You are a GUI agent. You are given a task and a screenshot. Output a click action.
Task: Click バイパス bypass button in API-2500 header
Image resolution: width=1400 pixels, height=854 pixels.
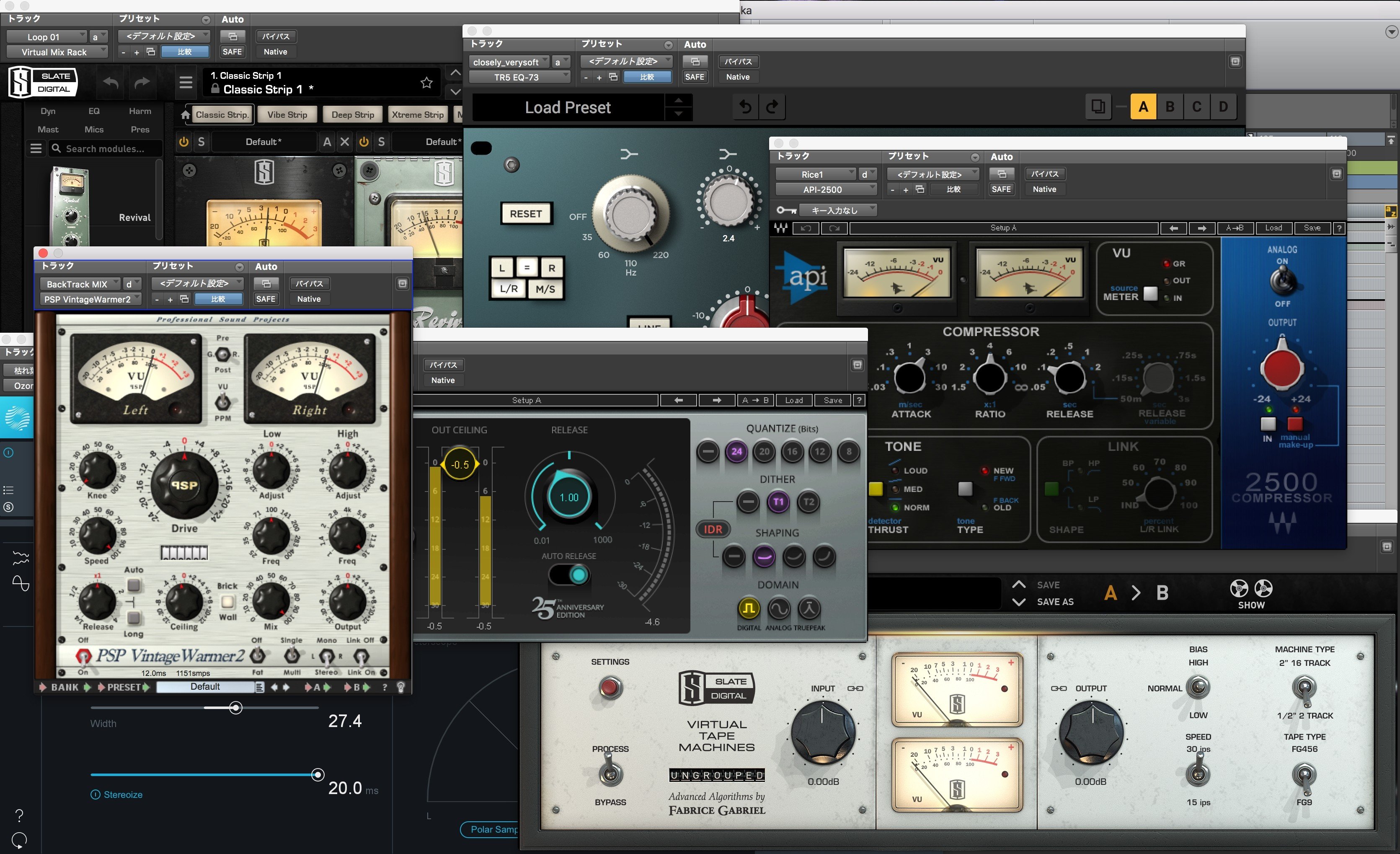[x=1044, y=174]
